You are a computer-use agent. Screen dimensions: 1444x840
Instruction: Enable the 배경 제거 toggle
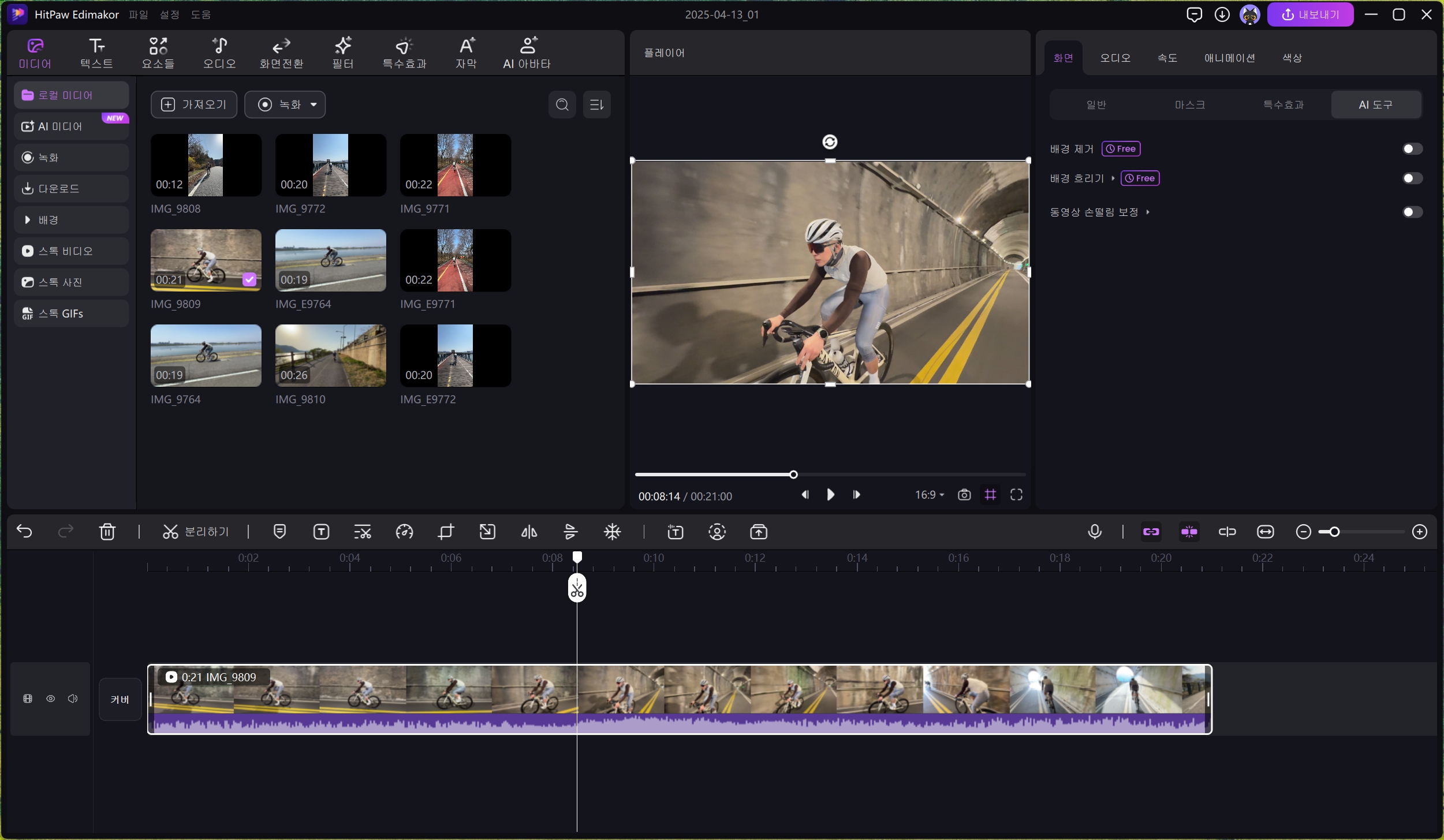(1412, 149)
